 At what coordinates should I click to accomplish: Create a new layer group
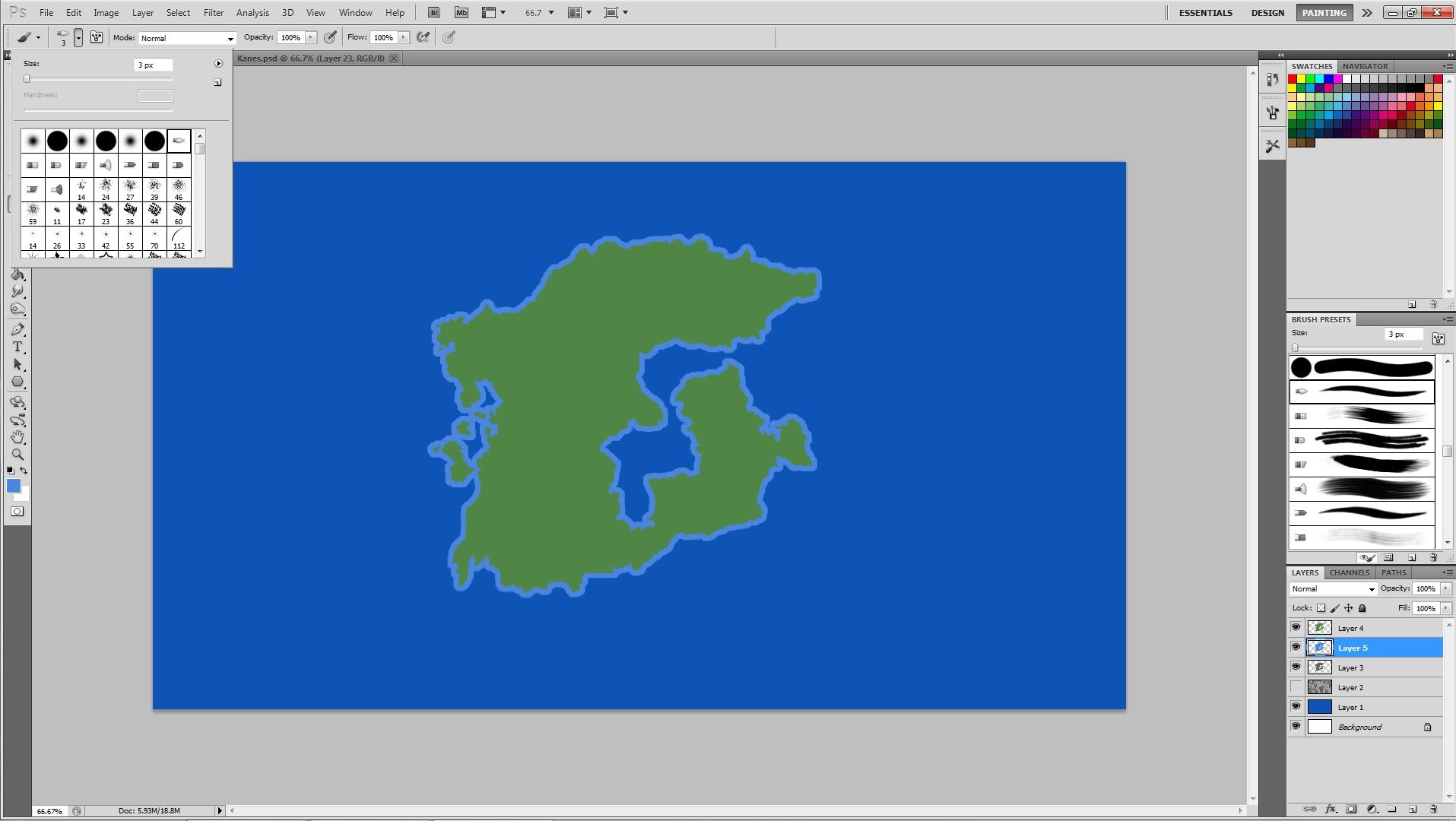coord(1392,810)
